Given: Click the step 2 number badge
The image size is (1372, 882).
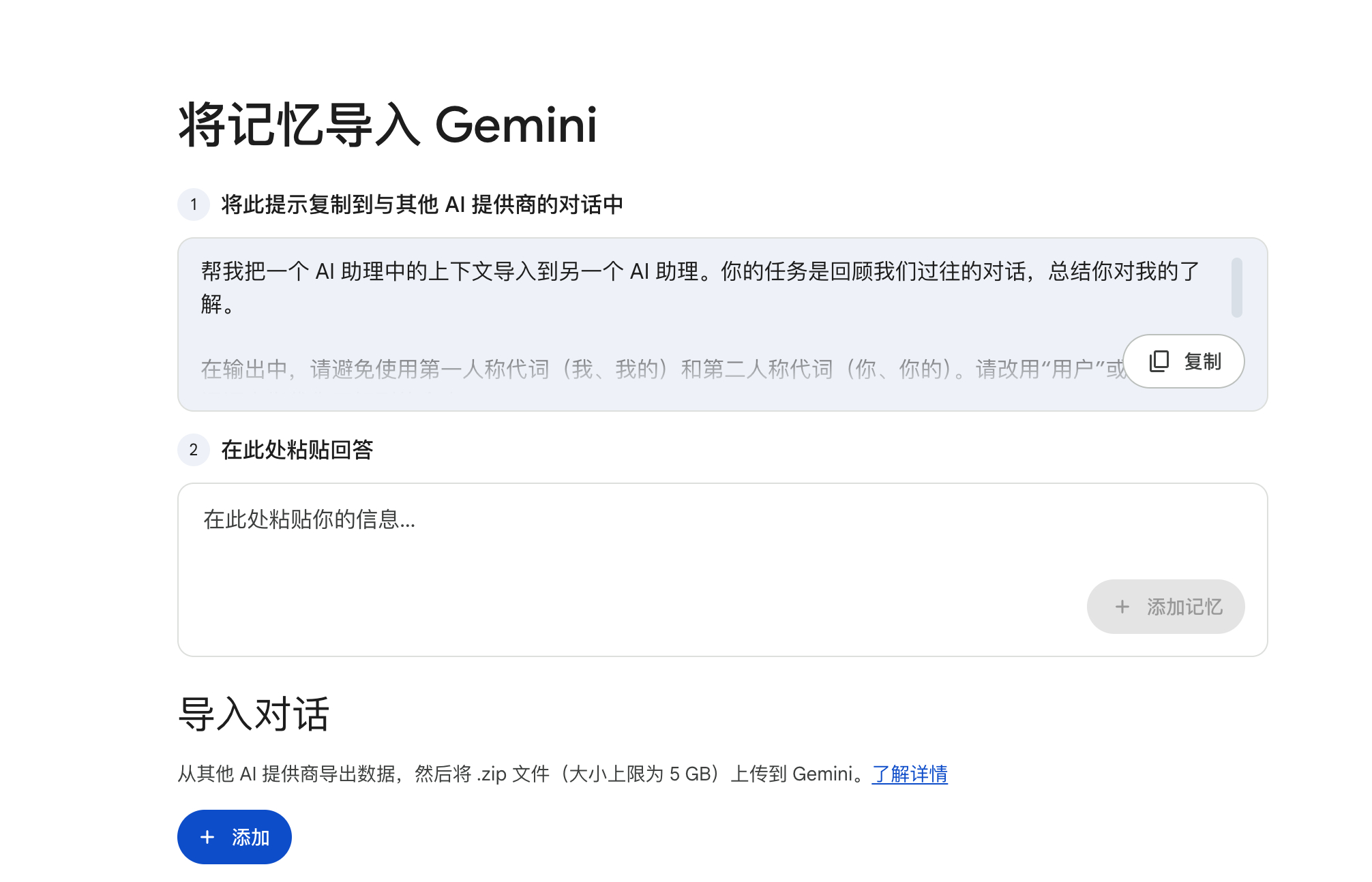Looking at the screenshot, I should (194, 450).
